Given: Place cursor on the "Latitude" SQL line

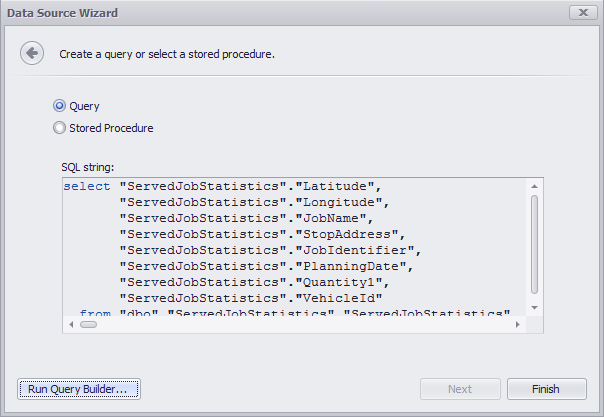Looking at the screenshot, I should (x=222, y=186).
